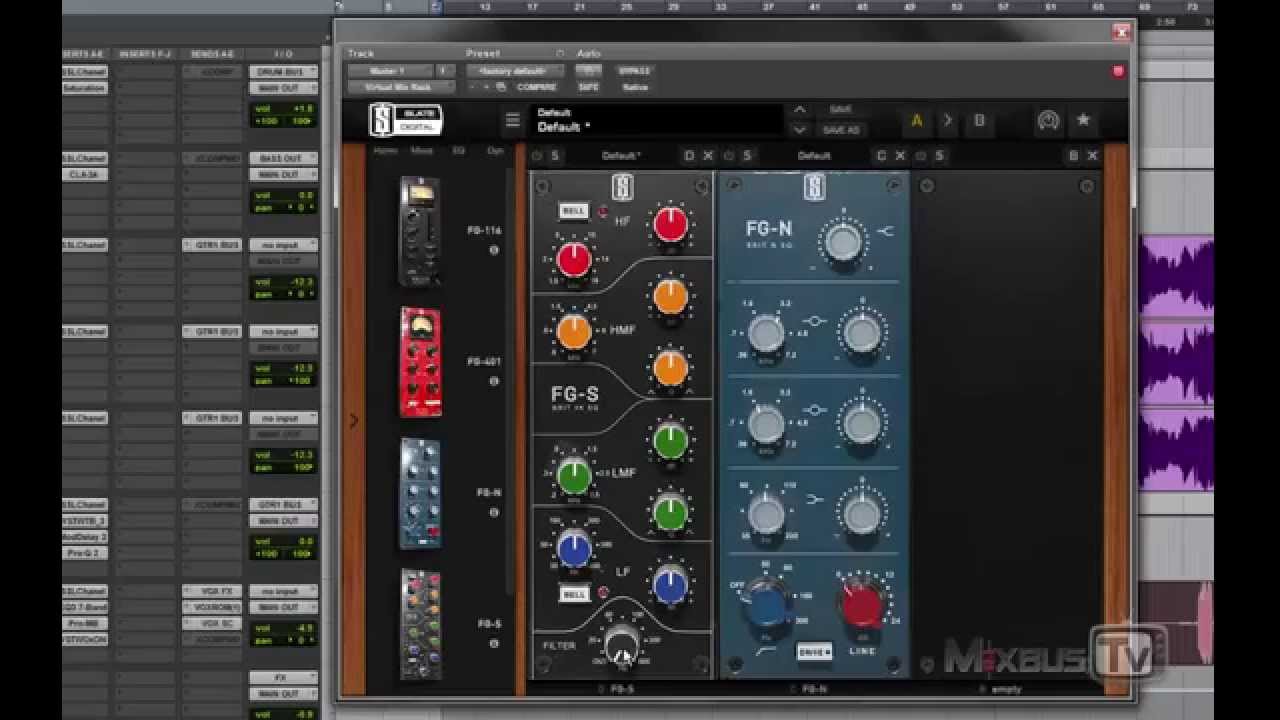Image resolution: width=1280 pixels, height=720 pixels.
Task: Switch to the Mixes tab in module browser
Action: click(422, 151)
